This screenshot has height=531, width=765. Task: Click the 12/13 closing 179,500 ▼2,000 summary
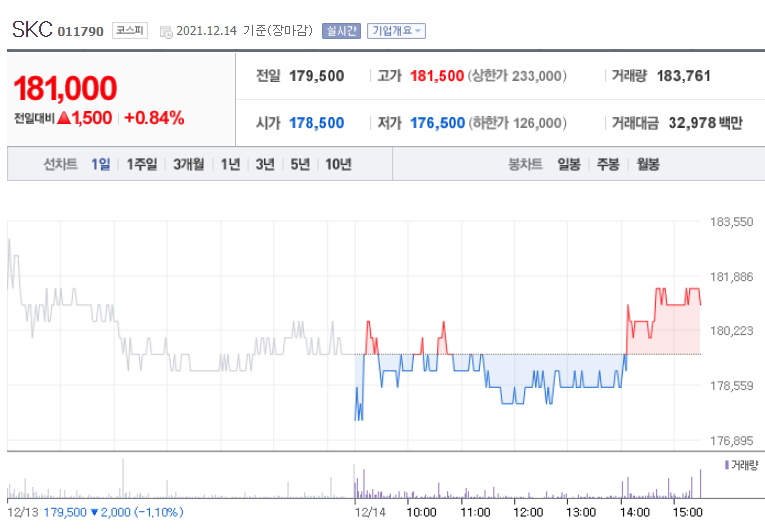pos(113,512)
